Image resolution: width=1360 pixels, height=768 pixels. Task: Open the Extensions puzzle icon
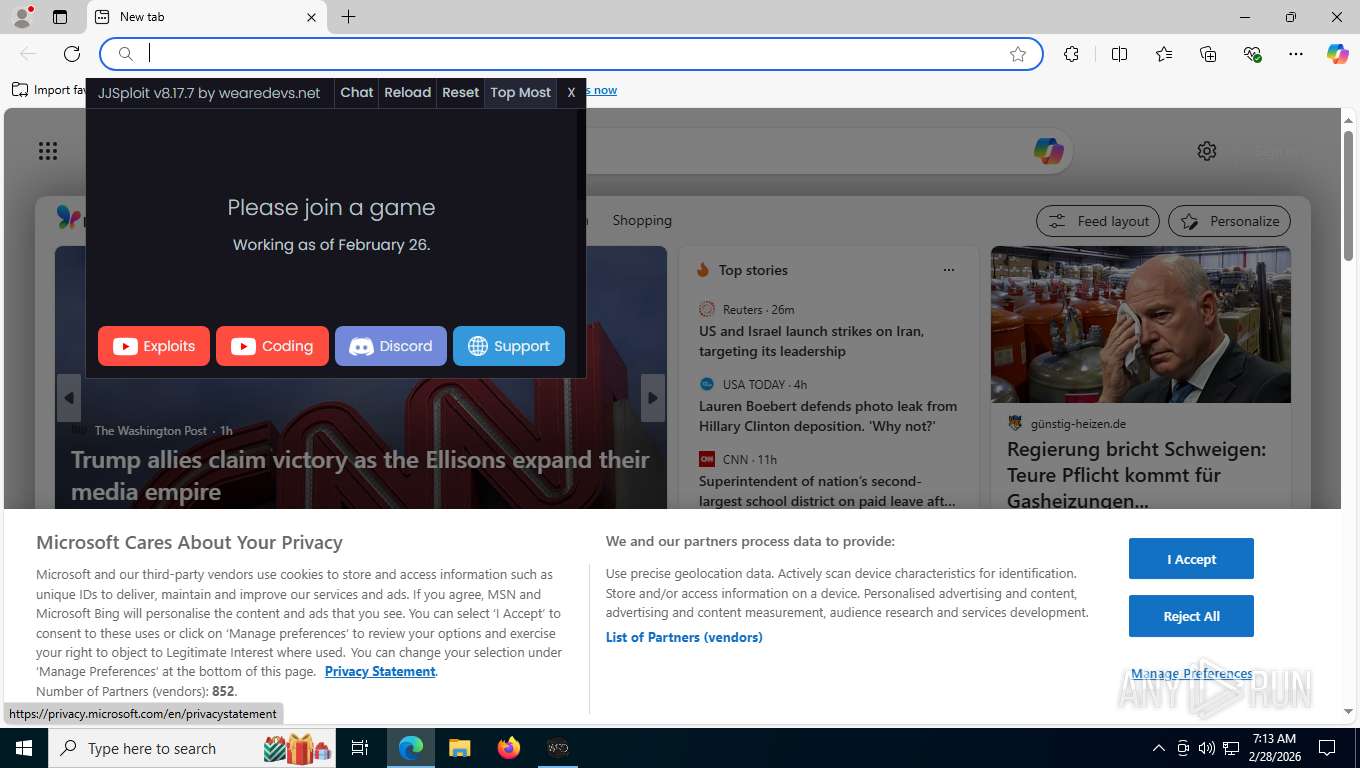pyautogui.click(x=1072, y=54)
